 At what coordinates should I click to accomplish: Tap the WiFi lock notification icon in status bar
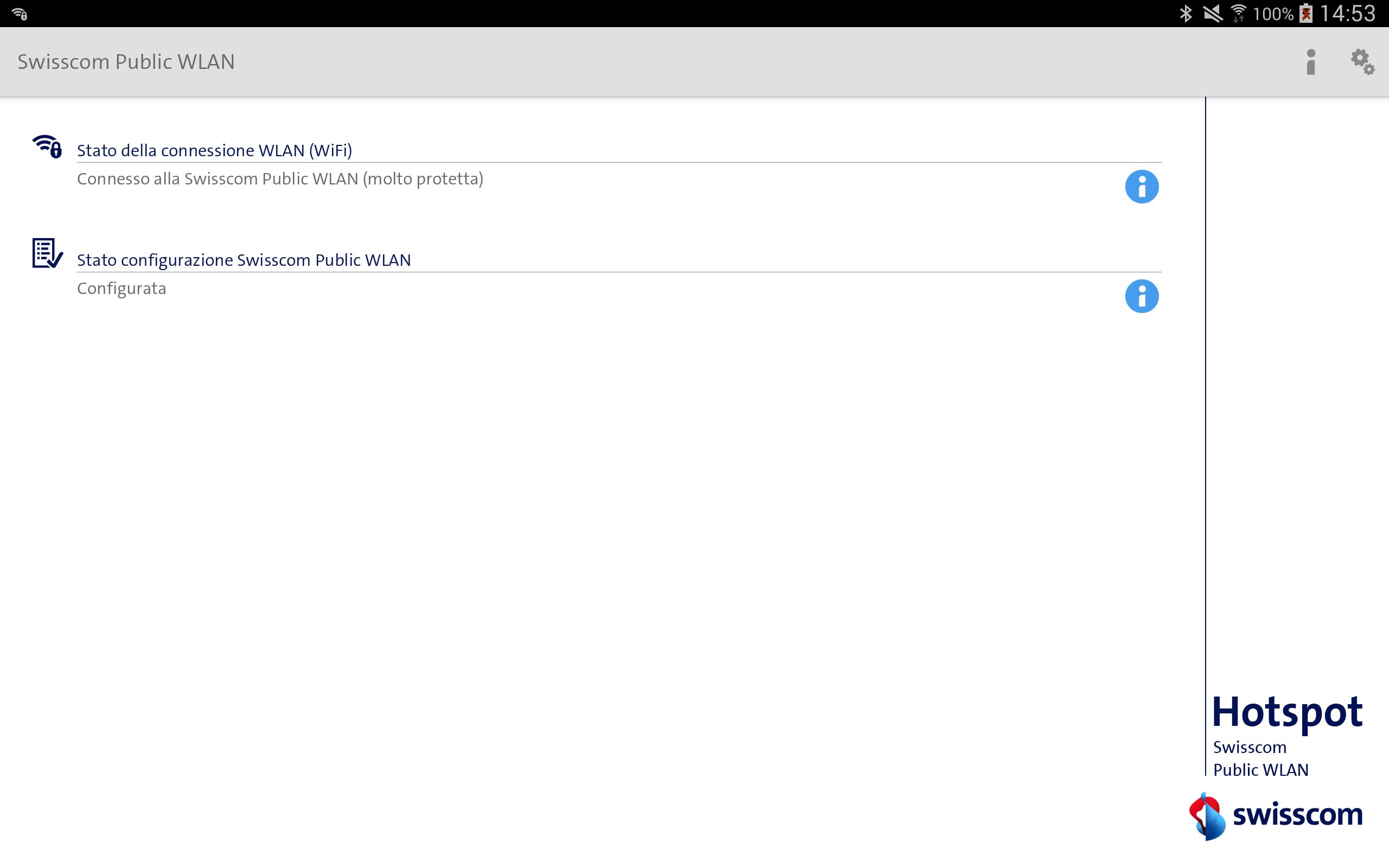(20, 14)
